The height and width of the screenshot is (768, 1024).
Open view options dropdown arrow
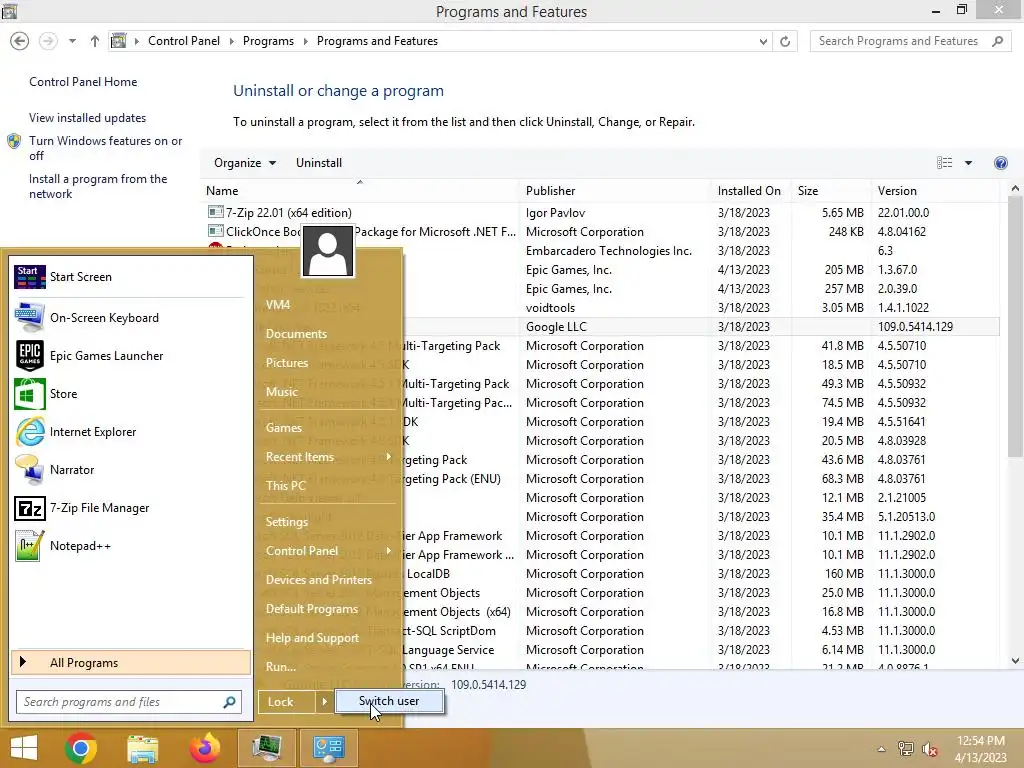968,163
